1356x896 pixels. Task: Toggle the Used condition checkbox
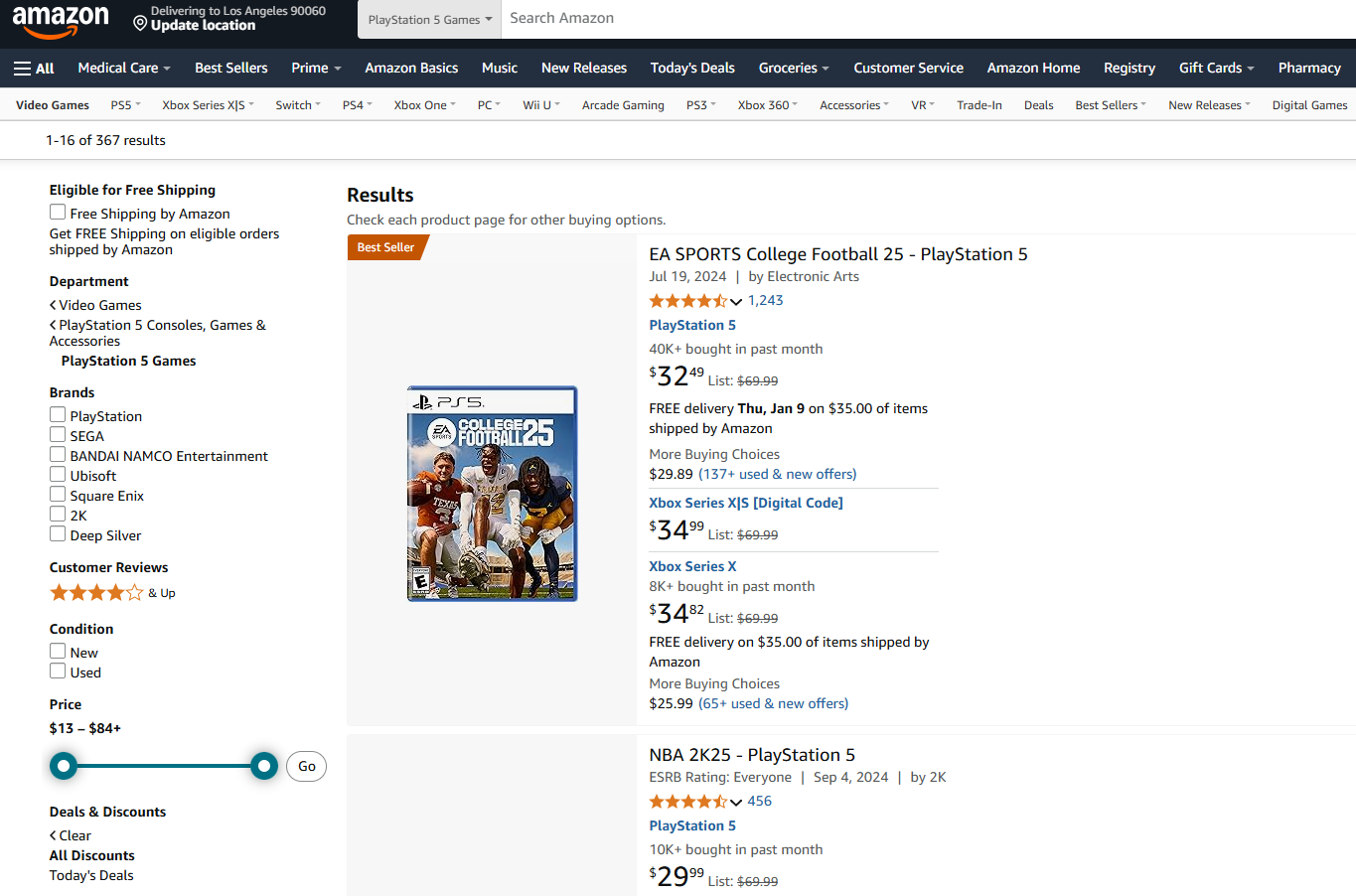tap(58, 672)
